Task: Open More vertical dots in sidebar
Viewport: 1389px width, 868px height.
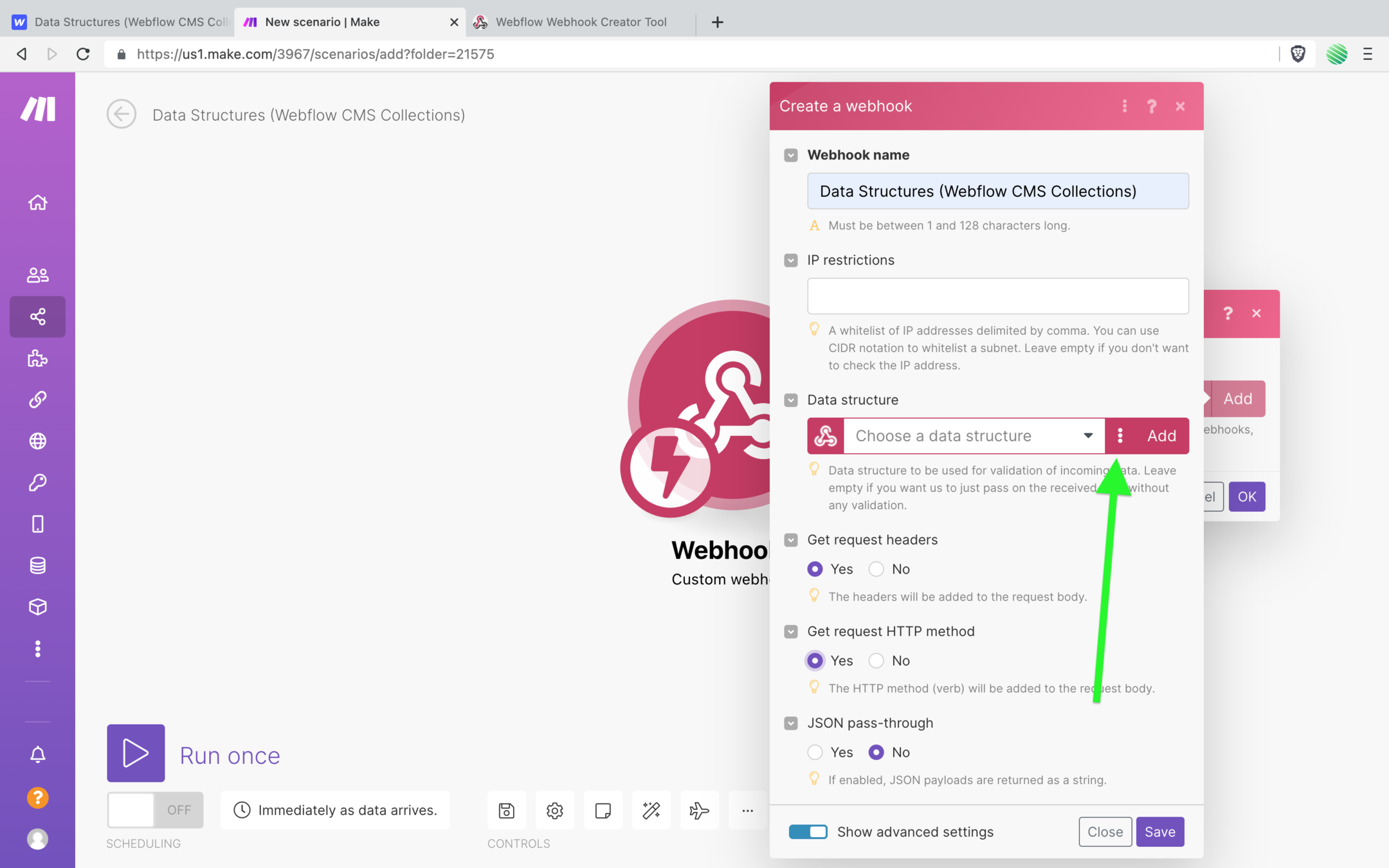Action: (37, 649)
